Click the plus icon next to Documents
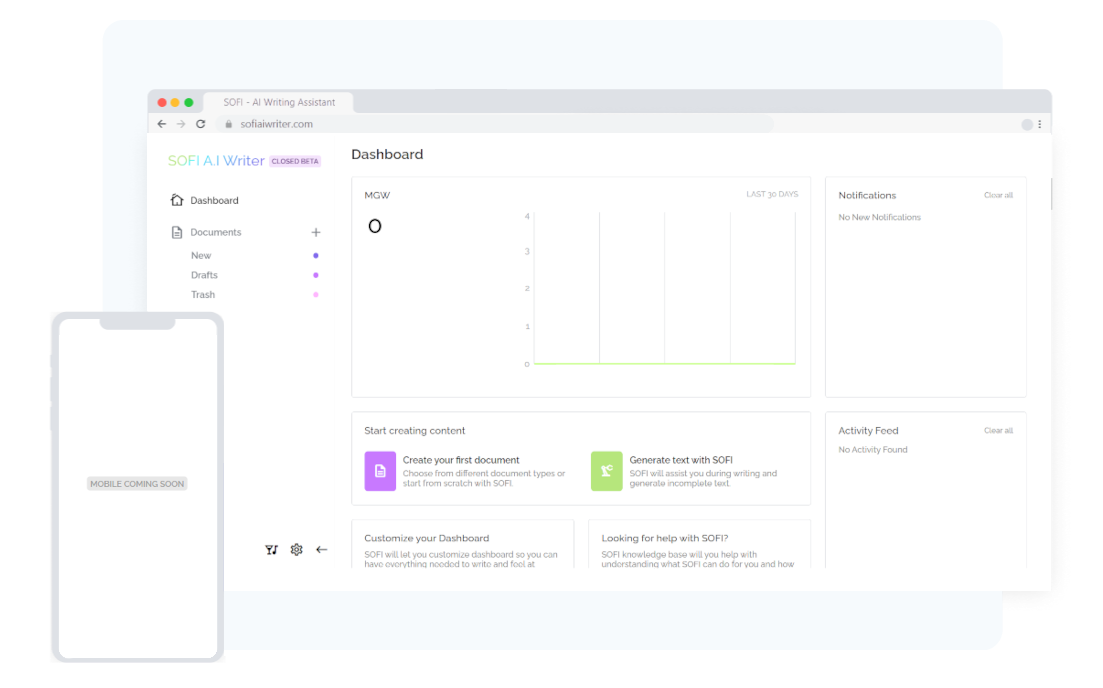 click(x=316, y=231)
